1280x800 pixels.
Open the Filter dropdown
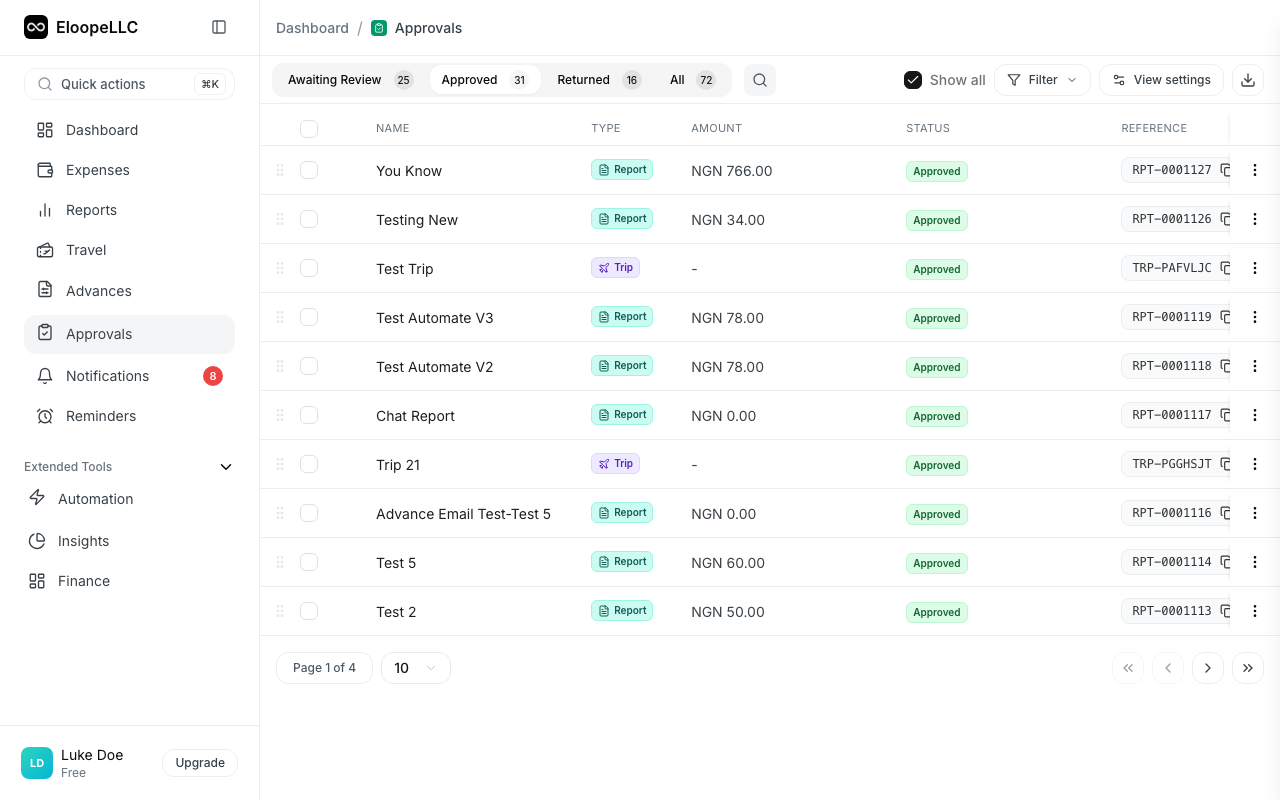click(x=1042, y=80)
